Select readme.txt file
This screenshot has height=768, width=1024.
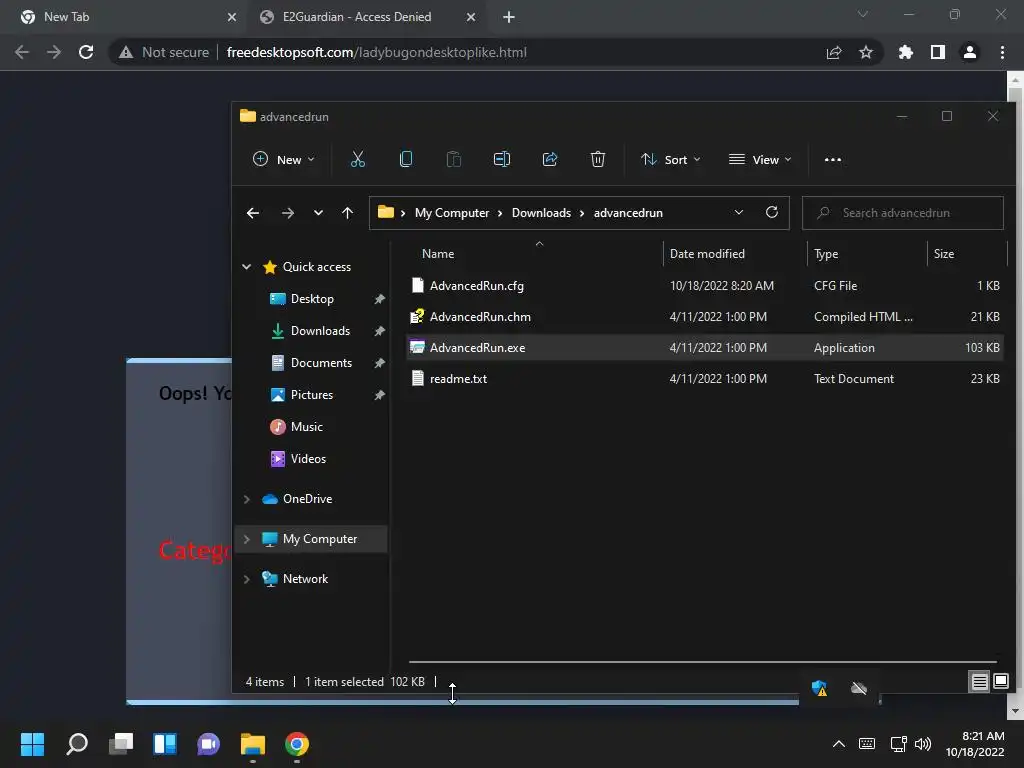click(x=705, y=379)
